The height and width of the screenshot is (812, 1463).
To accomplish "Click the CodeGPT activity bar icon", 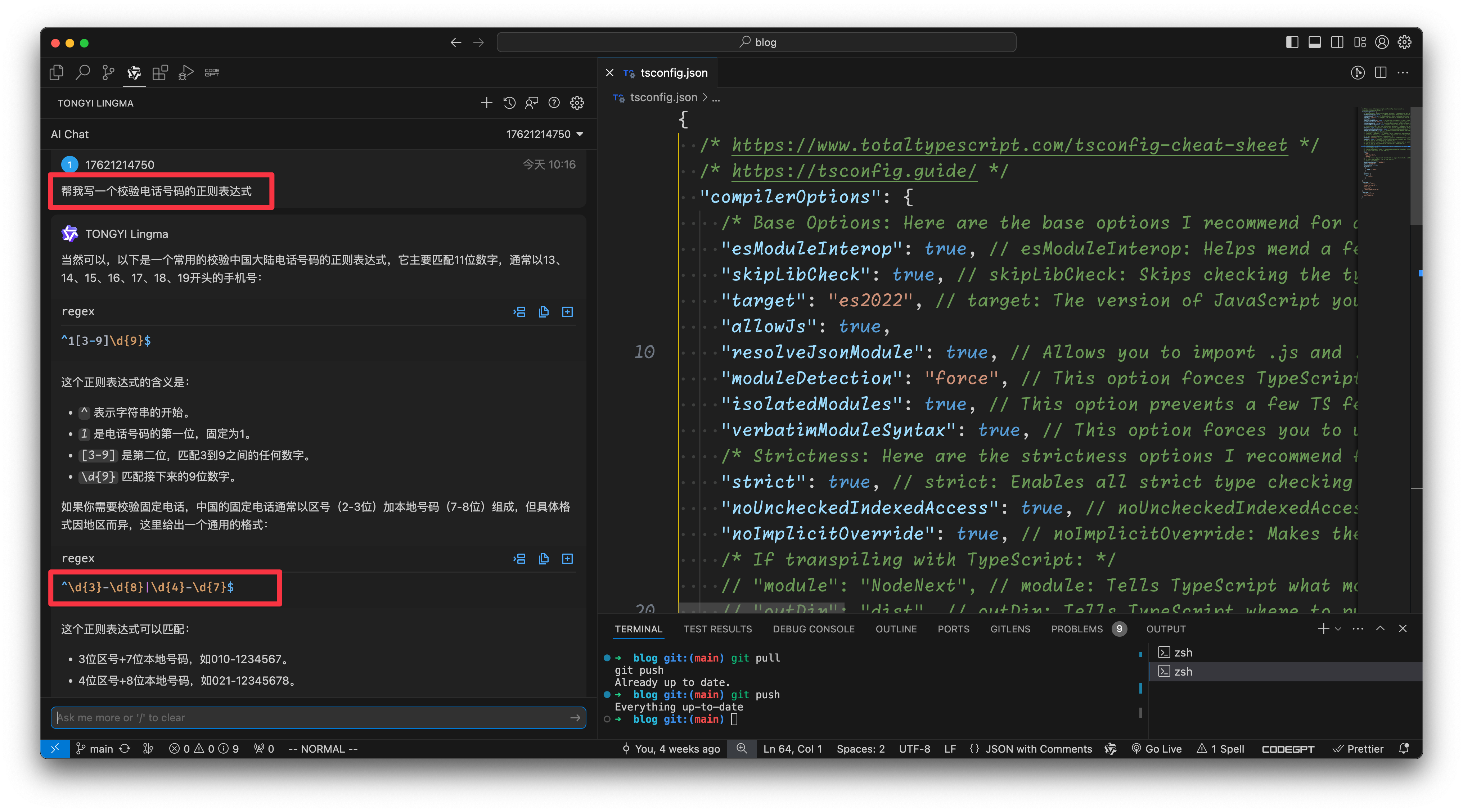I will point(212,72).
